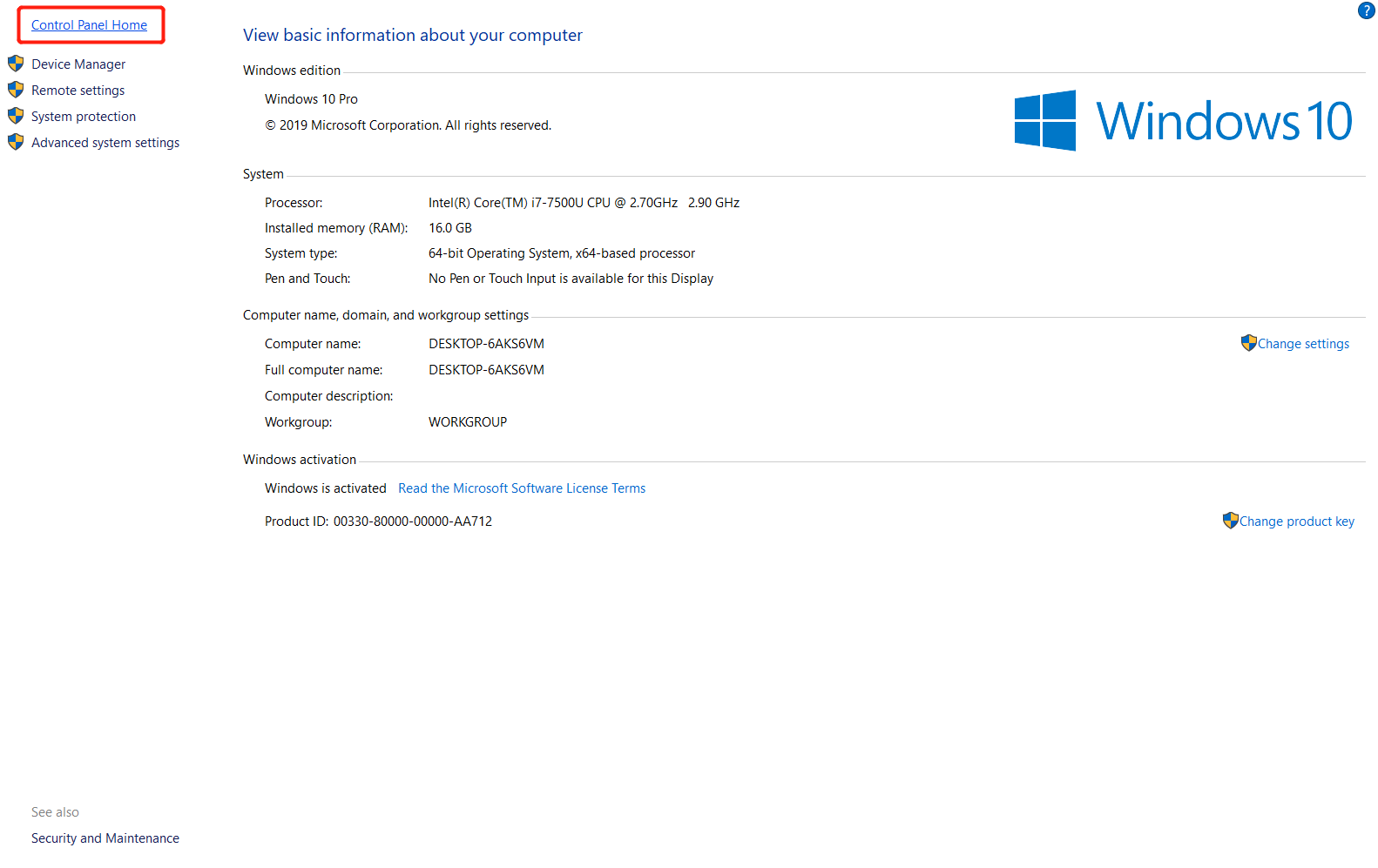
Task: Click the 'Workgroup:' label
Action: (298, 422)
